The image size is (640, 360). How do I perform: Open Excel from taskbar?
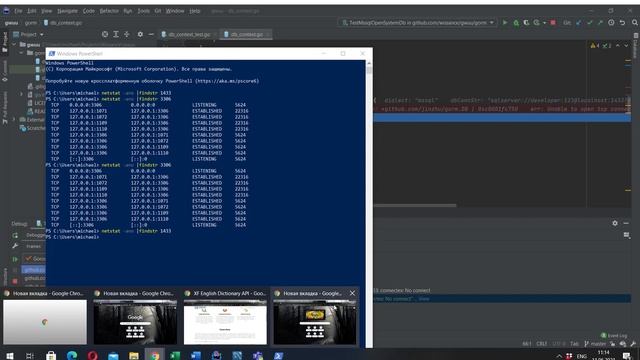point(175,356)
